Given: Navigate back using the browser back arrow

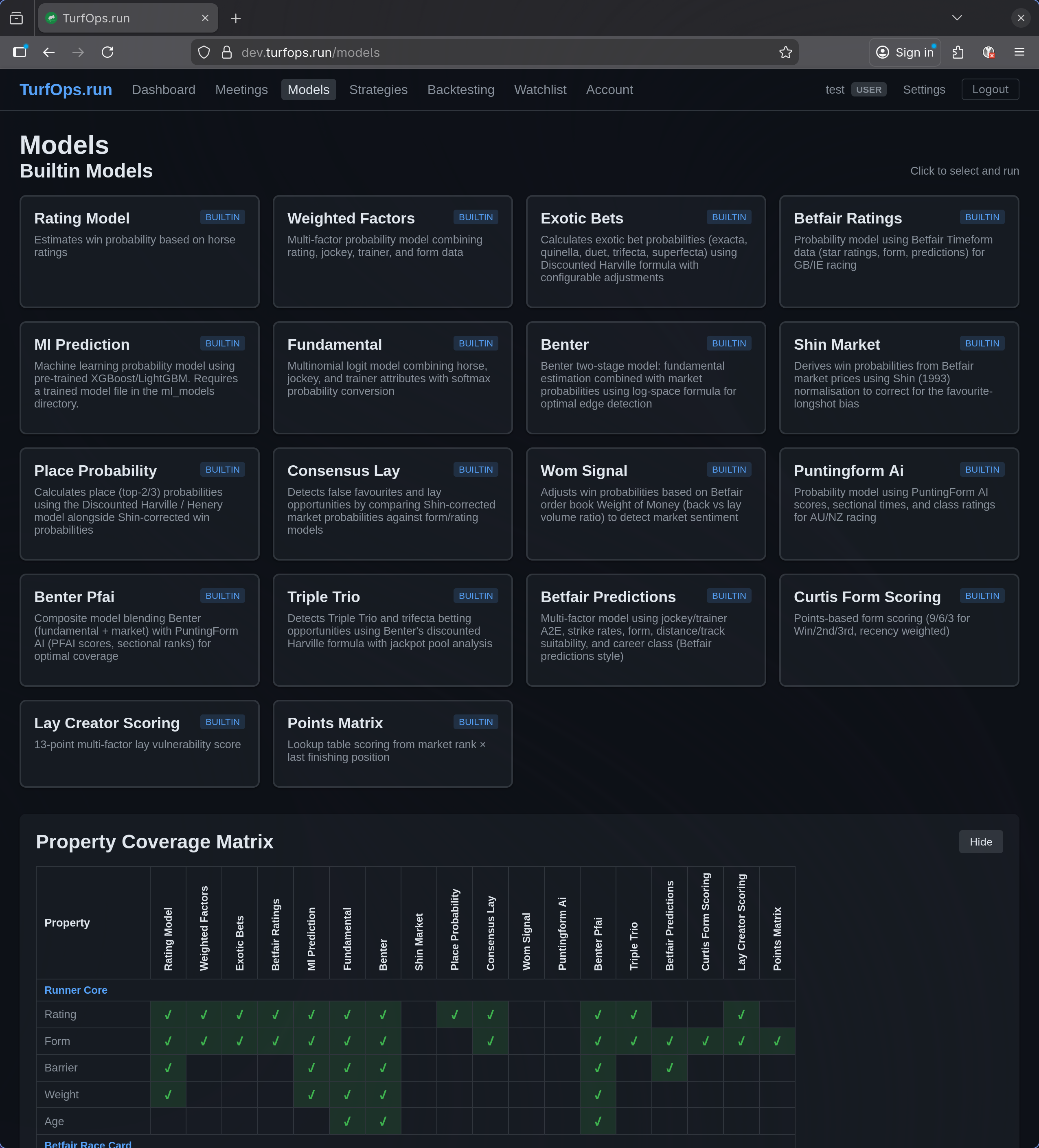Looking at the screenshot, I should click(49, 52).
